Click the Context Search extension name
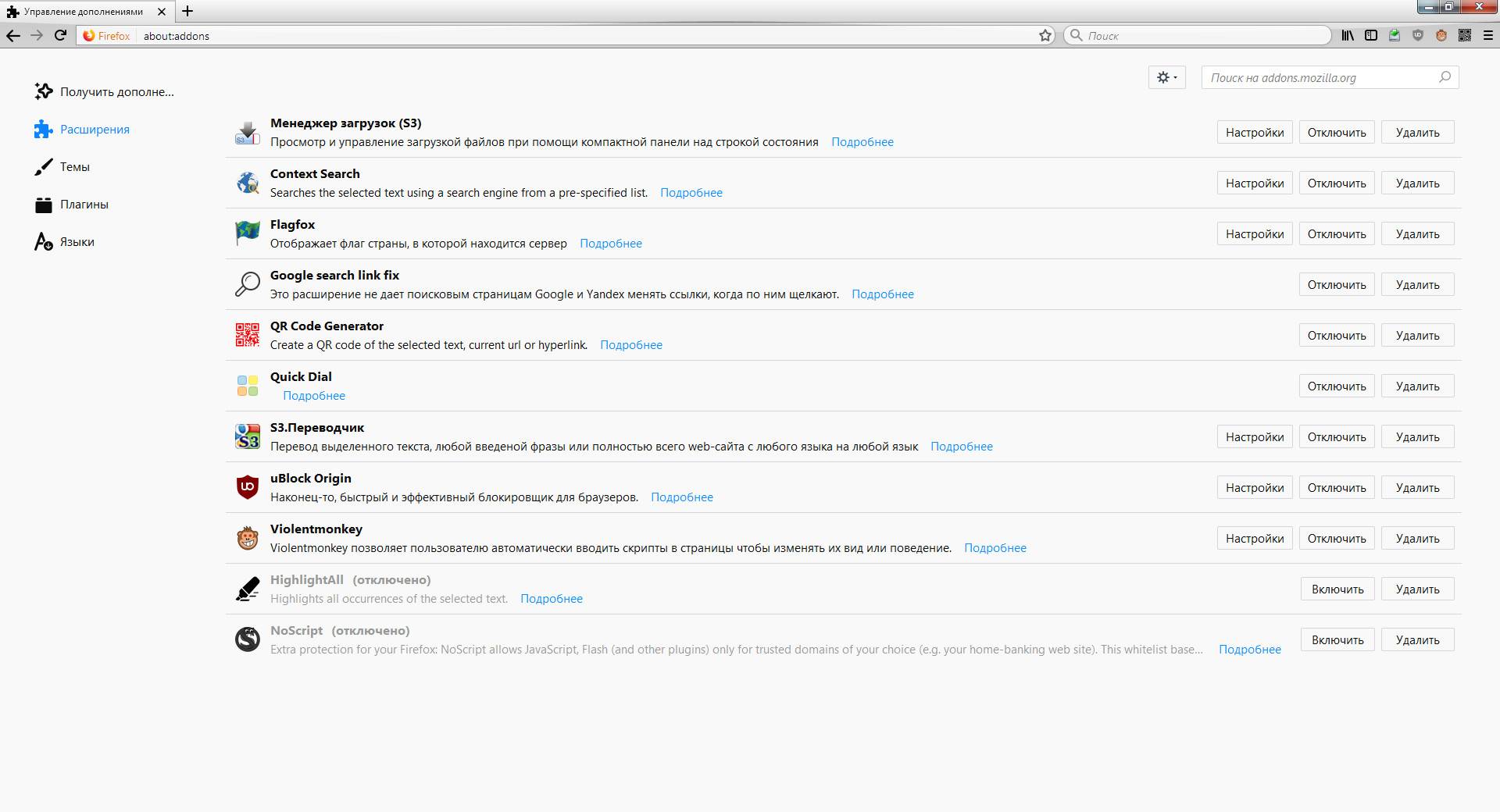The width and height of the screenshot is (1500, 812). (x=315, y=173)
